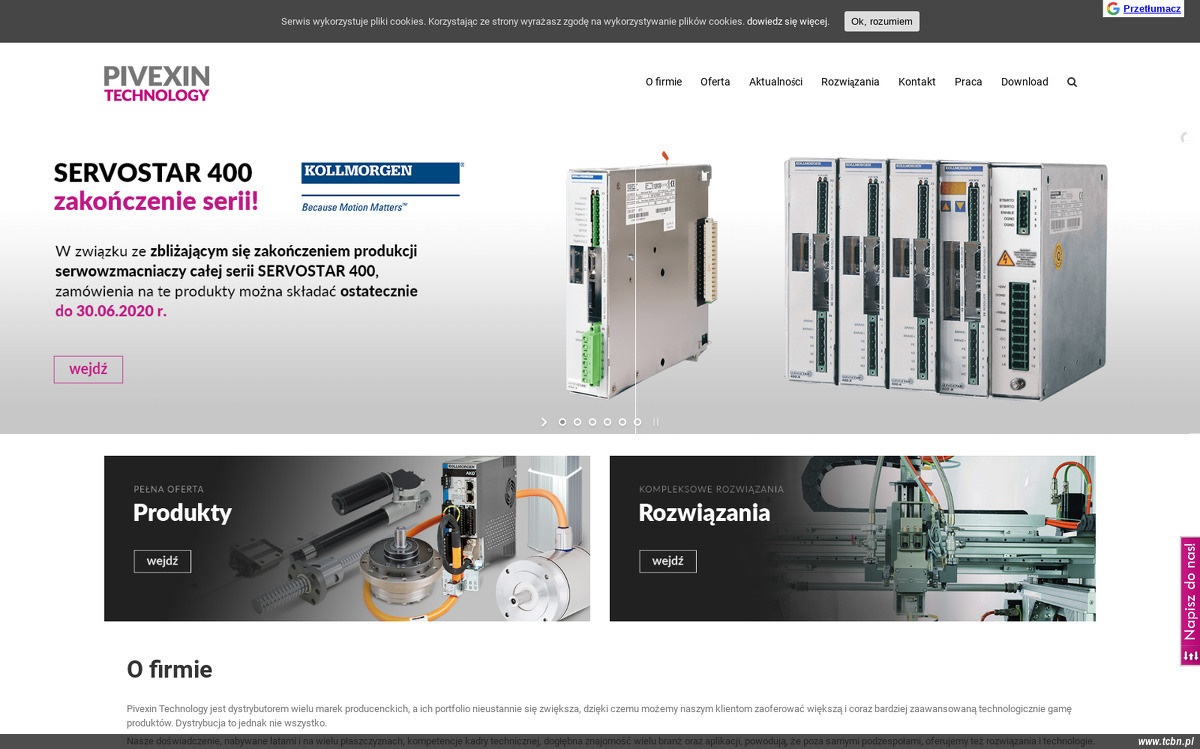Image resolution: width=1200 pixels, height=749 pixels.
Task: Click the SERVOSTAR 400 banner title
Action: 153,172
